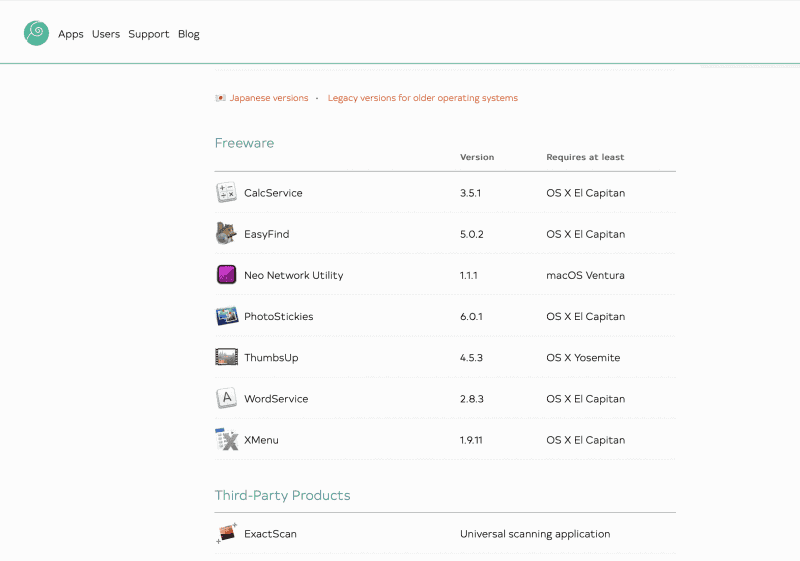Open the Support menu

pos(148,34)
